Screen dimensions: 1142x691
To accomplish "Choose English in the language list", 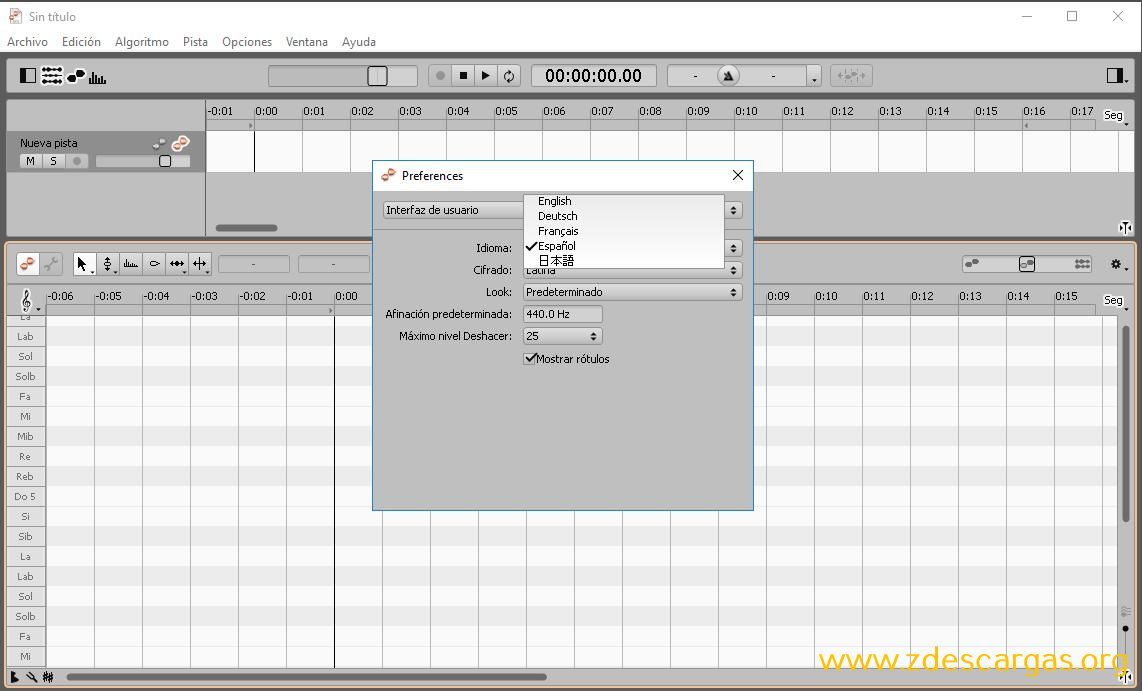I will point(623,201).
